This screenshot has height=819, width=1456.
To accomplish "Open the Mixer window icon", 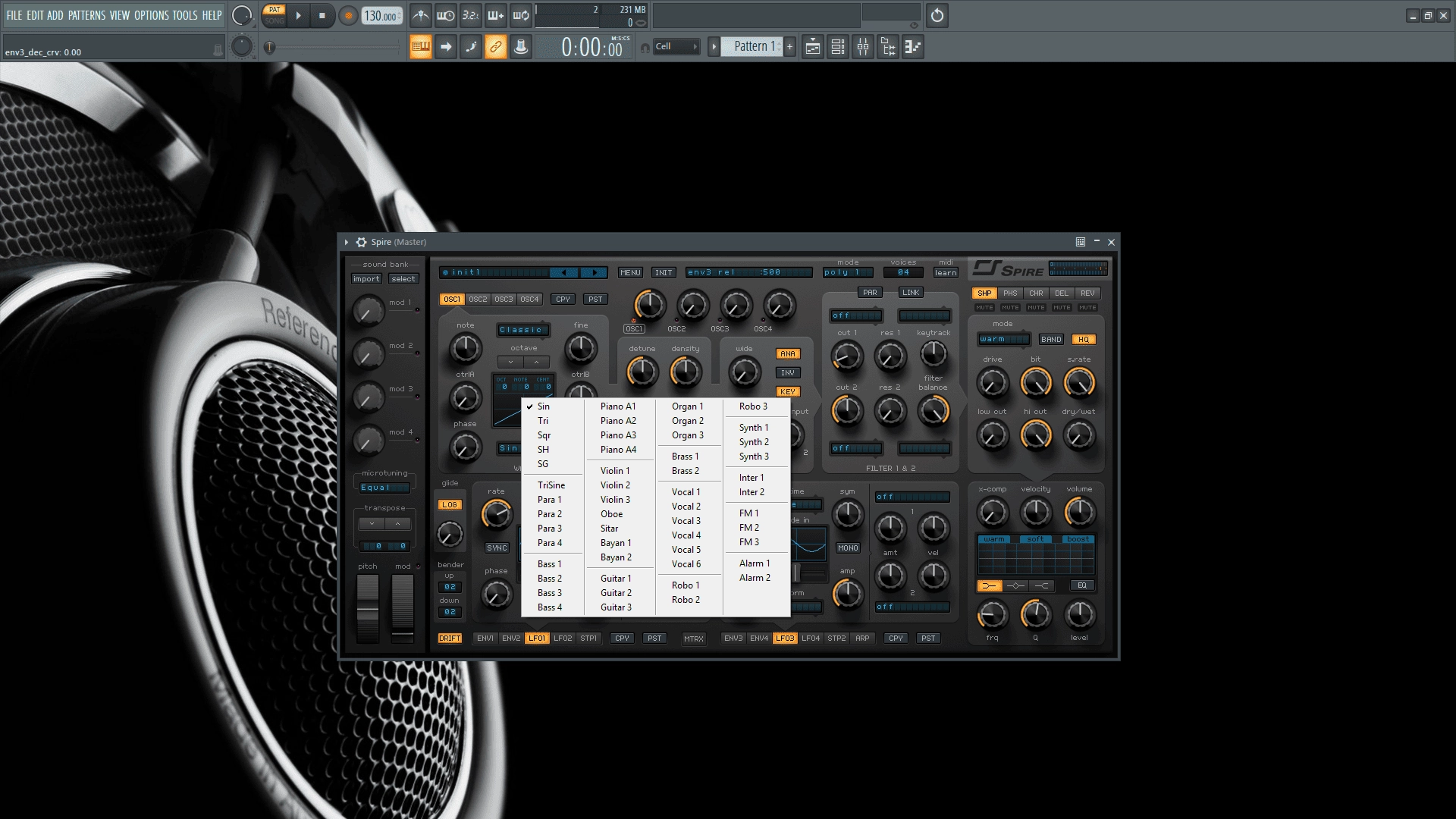I will pyautogui.click(x=863, y=47).
